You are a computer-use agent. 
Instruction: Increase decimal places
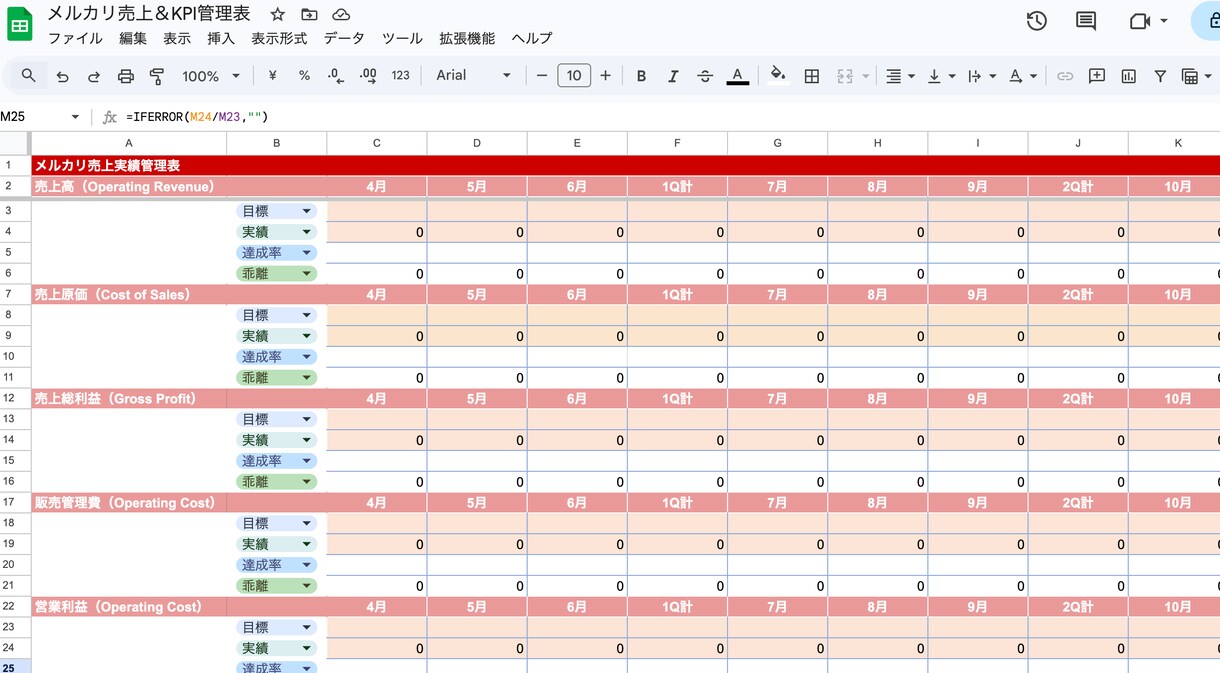click(367, 76)
